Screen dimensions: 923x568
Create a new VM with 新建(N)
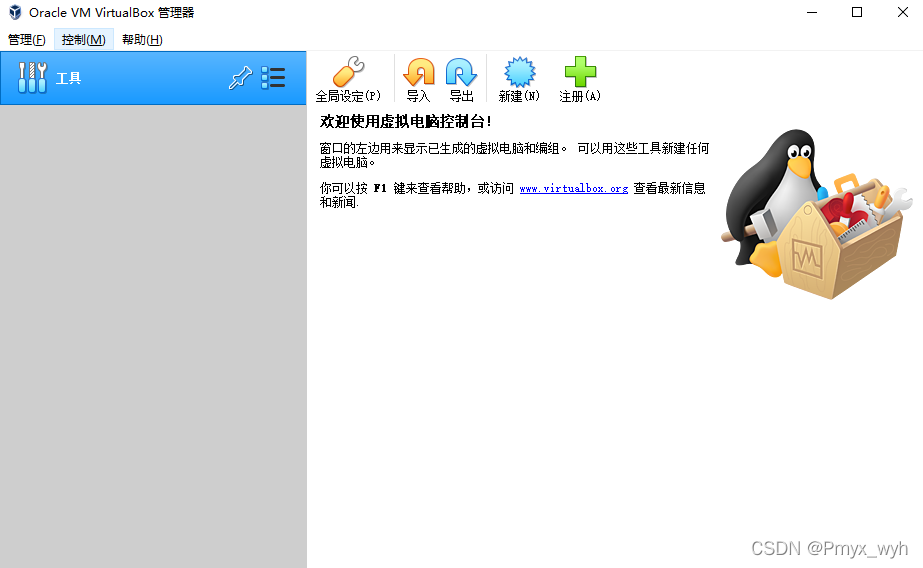tap(519, 79)
